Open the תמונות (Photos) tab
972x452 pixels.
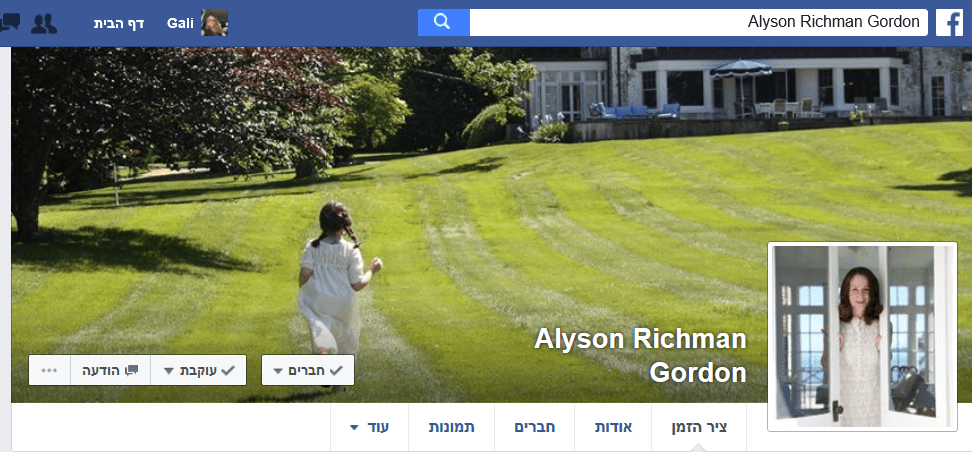452,427
